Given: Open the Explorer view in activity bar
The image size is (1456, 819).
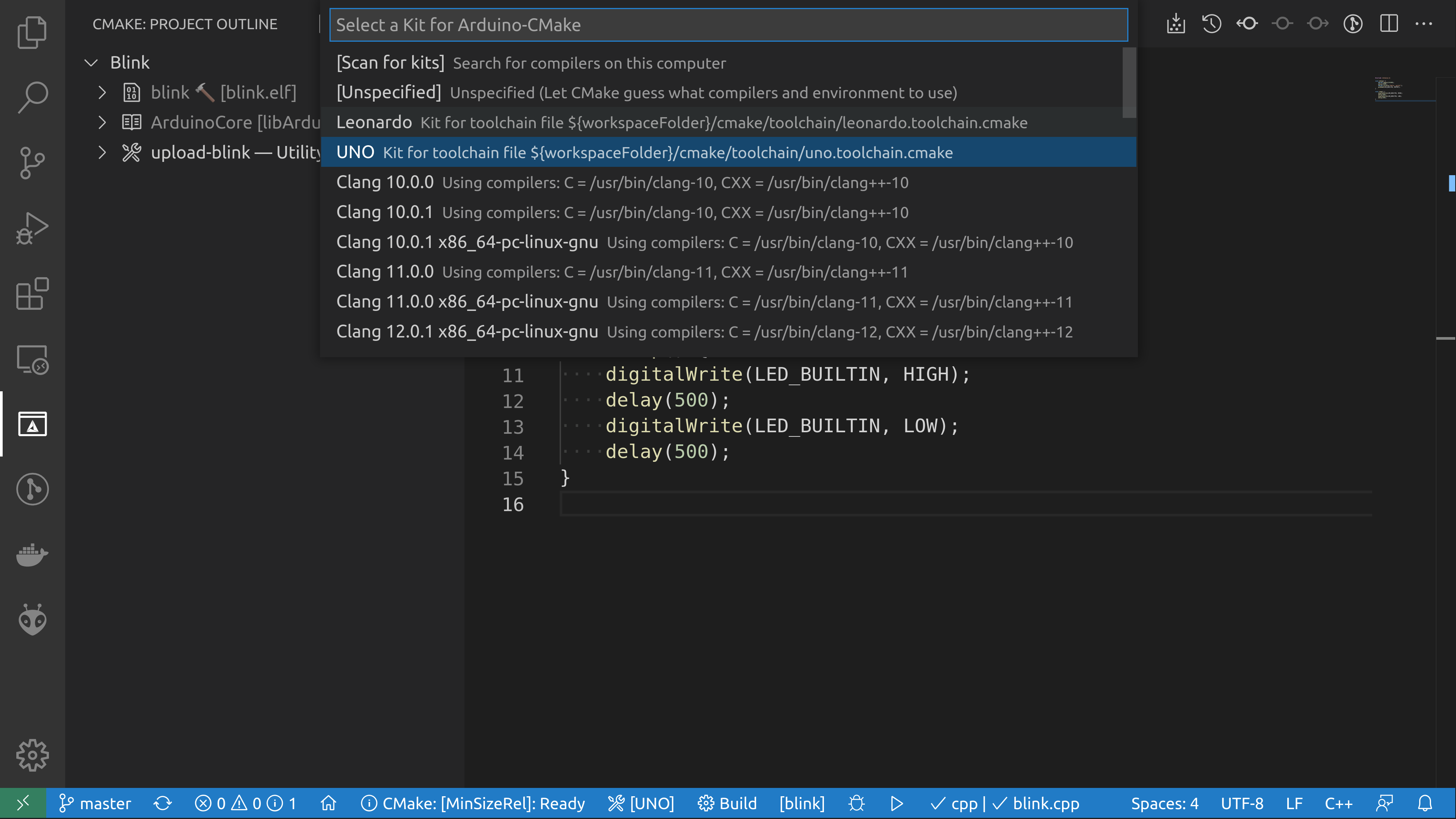Looking at the screenshot, I should pyautogui.click(x=32, y=32).
